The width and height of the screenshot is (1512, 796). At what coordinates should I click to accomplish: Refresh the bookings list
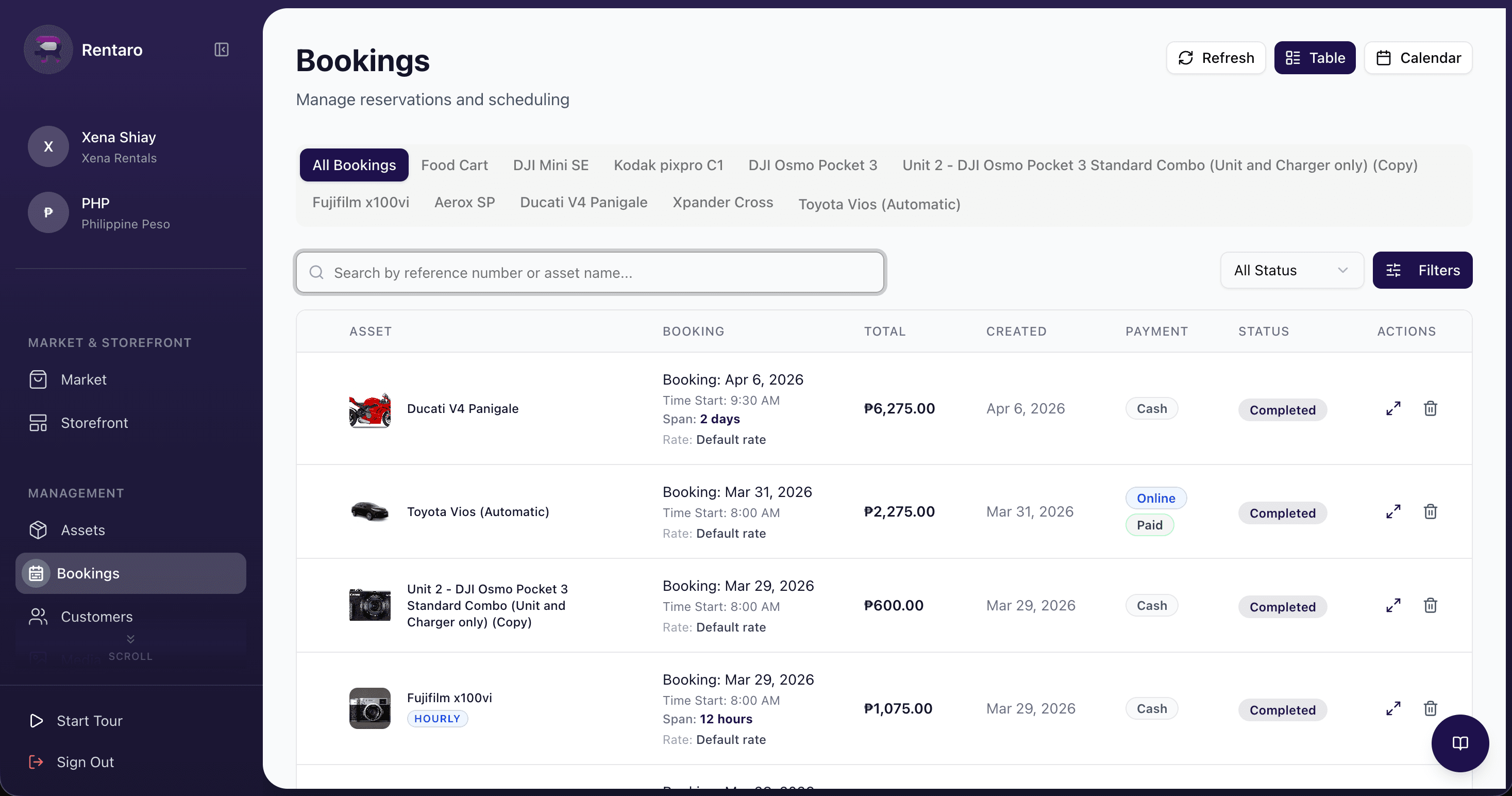tap(1216, 58)
